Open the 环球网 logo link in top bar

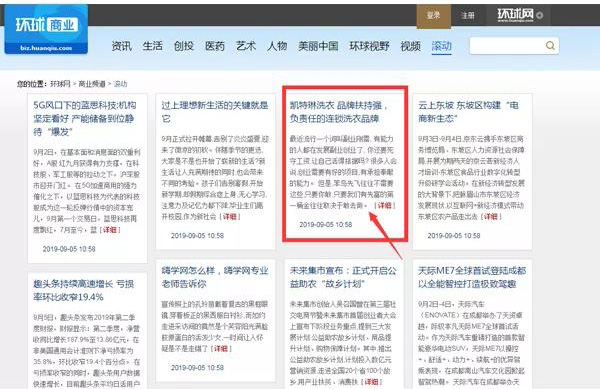[x=516, y=15]
